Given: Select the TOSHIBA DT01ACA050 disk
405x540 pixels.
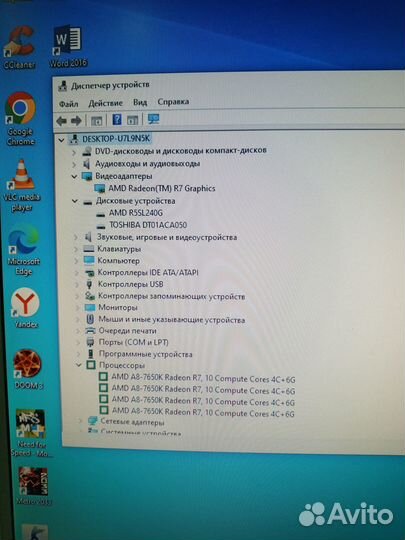Looking at the screenshot, I should click(148, 225).
